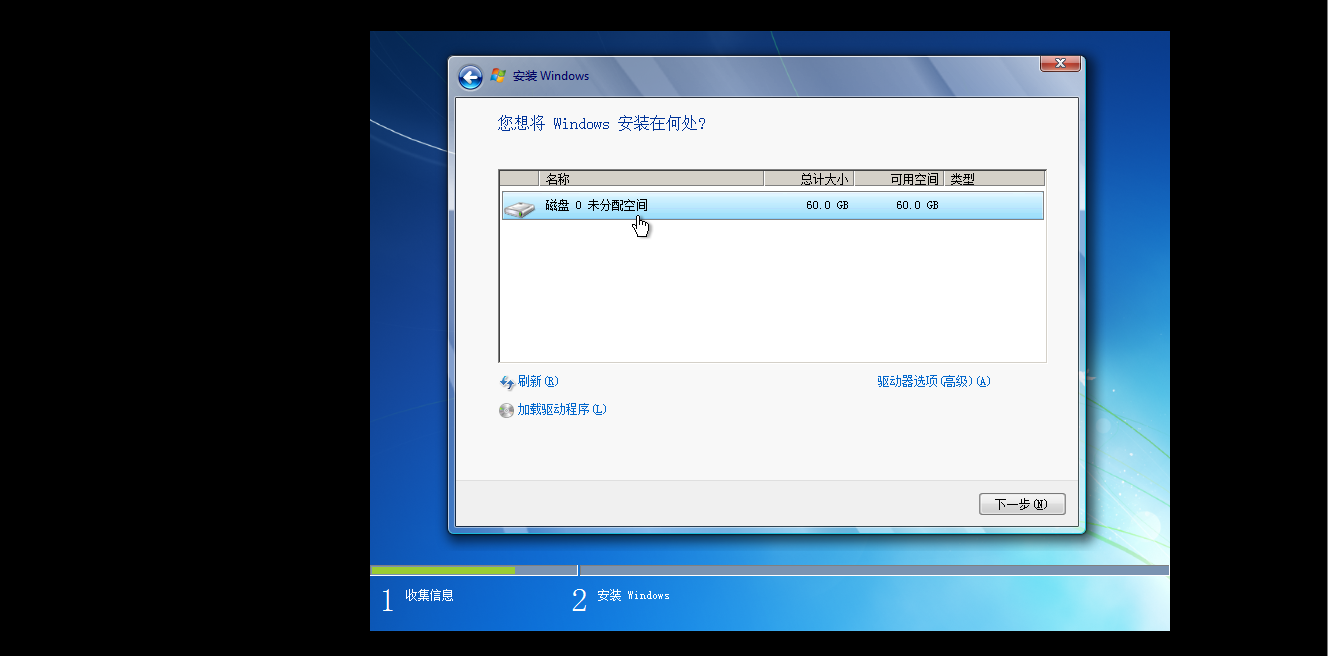Click the Windows flag icon in title
The width and height of the screenshot is (1328, 656).
click(498, 76)
